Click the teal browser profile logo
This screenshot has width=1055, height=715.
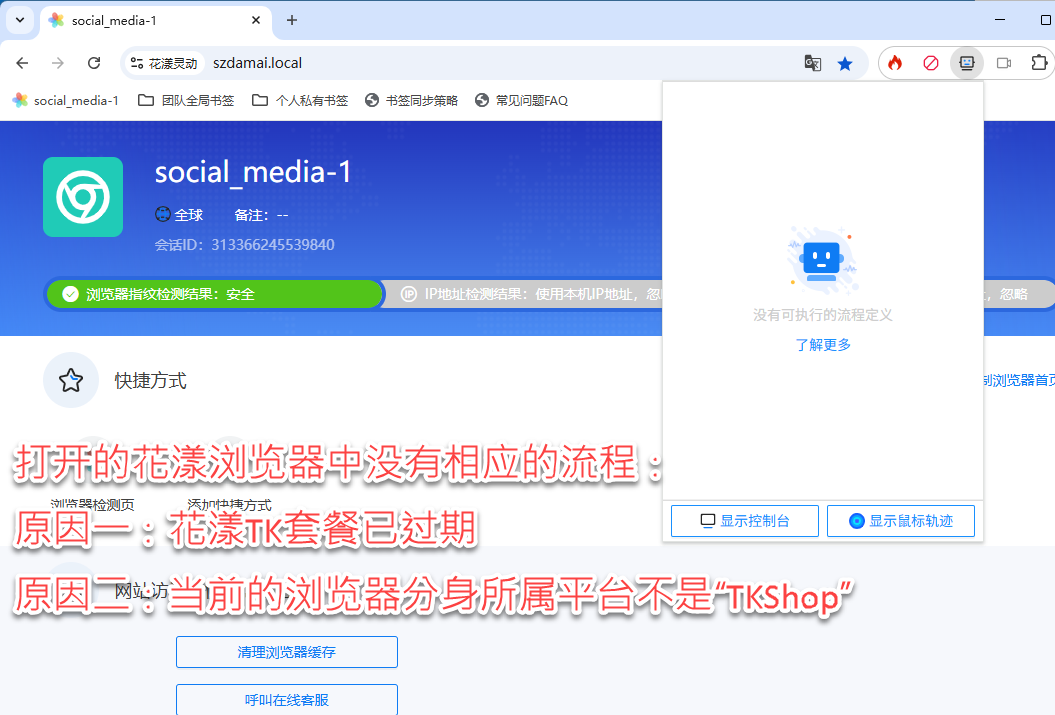[83, 197]
